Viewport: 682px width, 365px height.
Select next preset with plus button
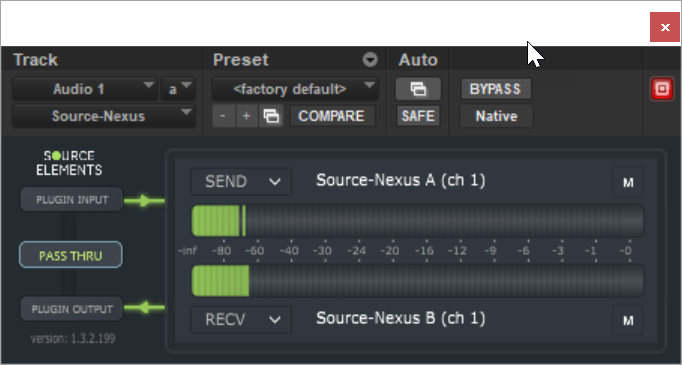247,116
